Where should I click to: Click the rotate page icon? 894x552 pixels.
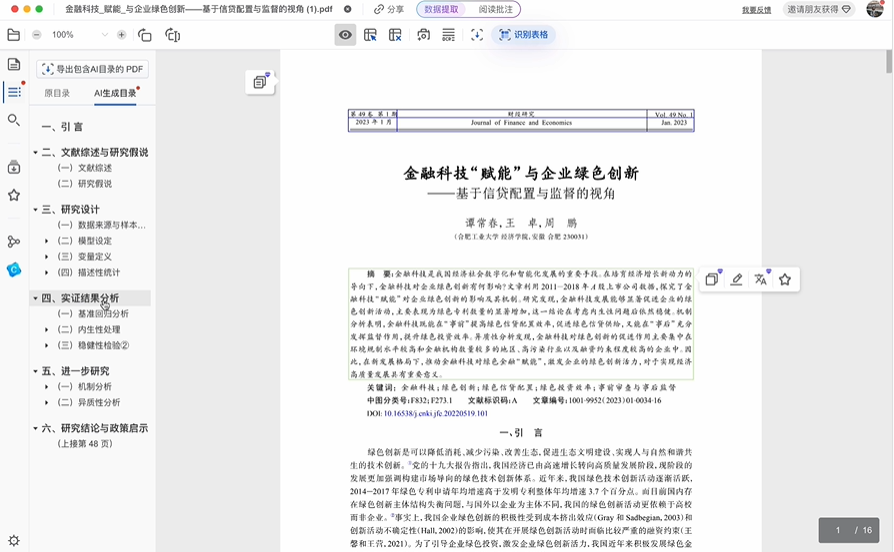pyautogui.click(x=145, y=35)
